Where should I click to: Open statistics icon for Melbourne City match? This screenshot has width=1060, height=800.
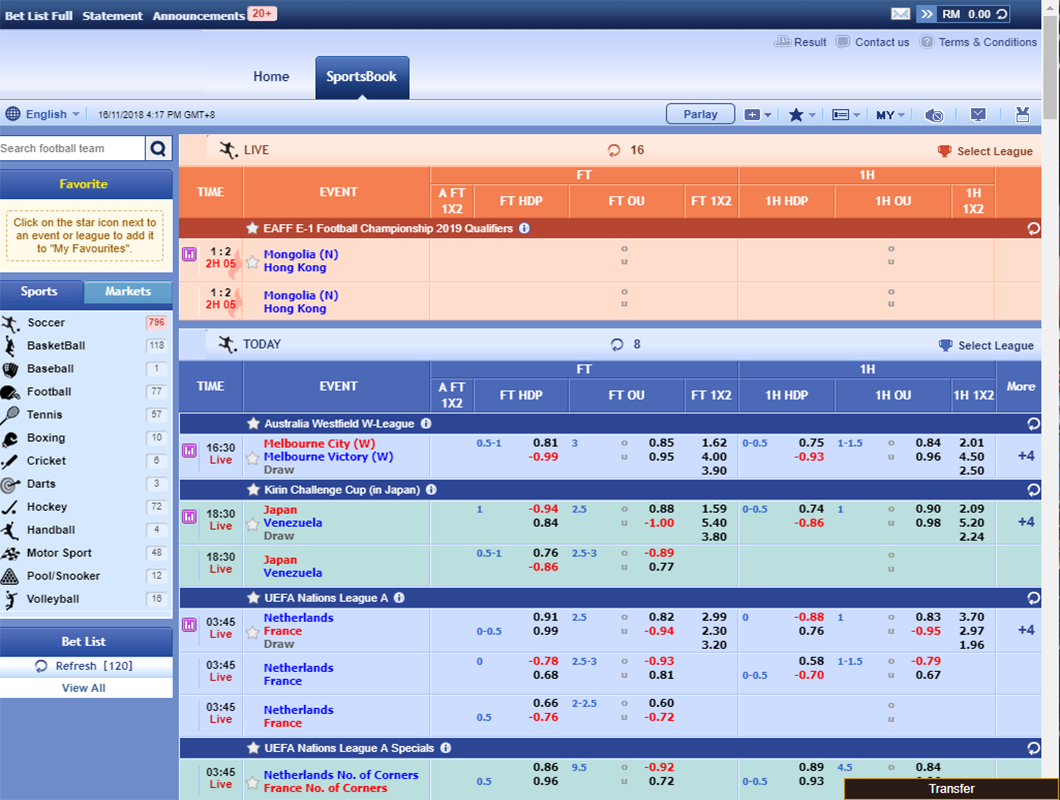coord(189,450)
